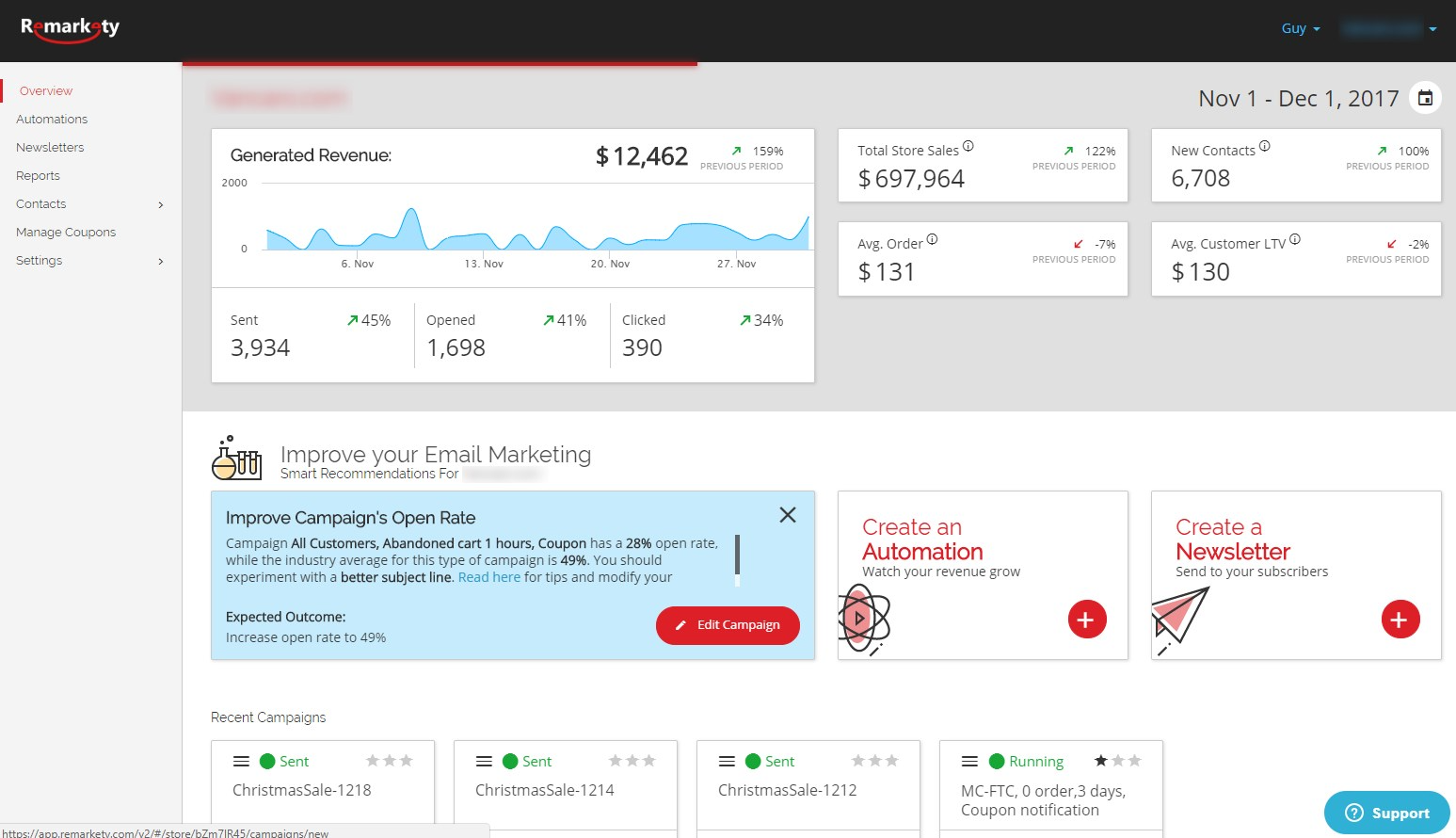Click the Edit Campaign button
The height and width of the screenshot is (838, 1456).
pos(728,625)
